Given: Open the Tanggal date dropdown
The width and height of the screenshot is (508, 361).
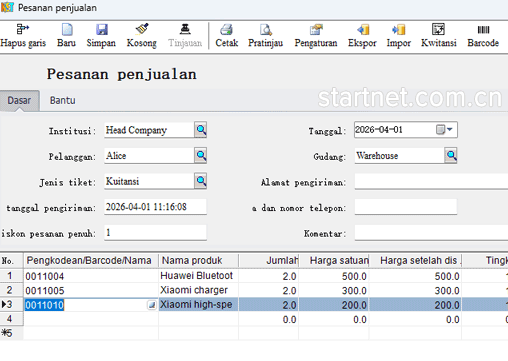Looking at the screenshot, I should 450,129.
